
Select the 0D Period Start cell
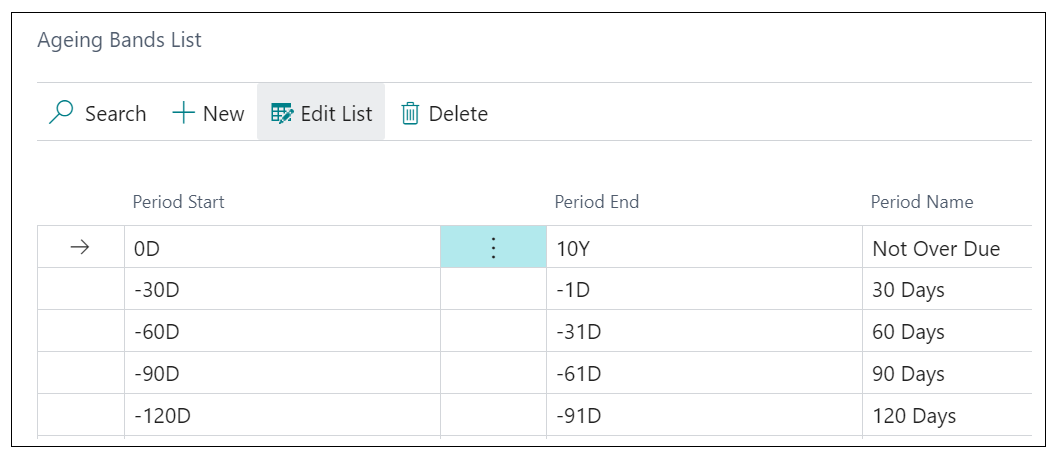click(282, 248)
